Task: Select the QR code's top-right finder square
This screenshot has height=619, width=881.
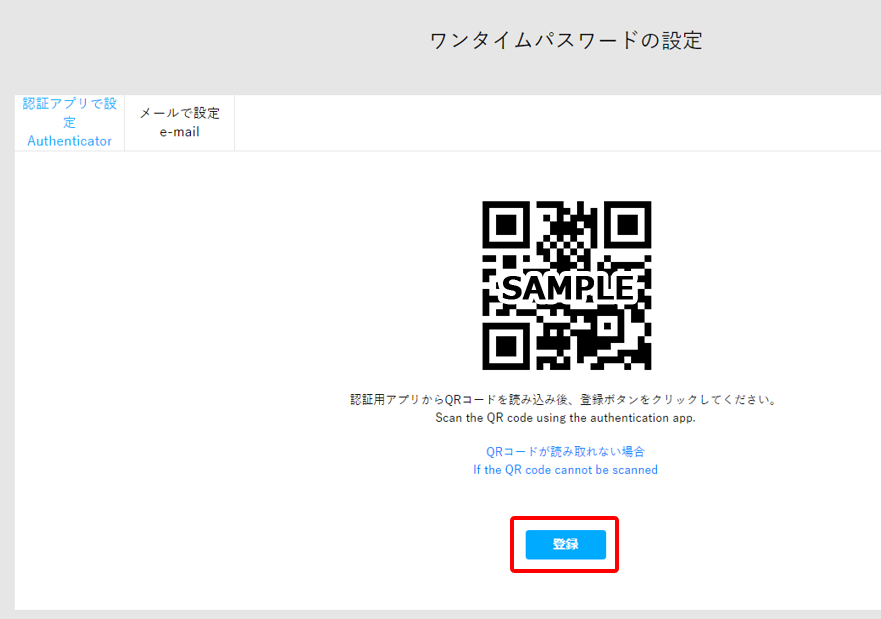Action: [x=628, y=225]
